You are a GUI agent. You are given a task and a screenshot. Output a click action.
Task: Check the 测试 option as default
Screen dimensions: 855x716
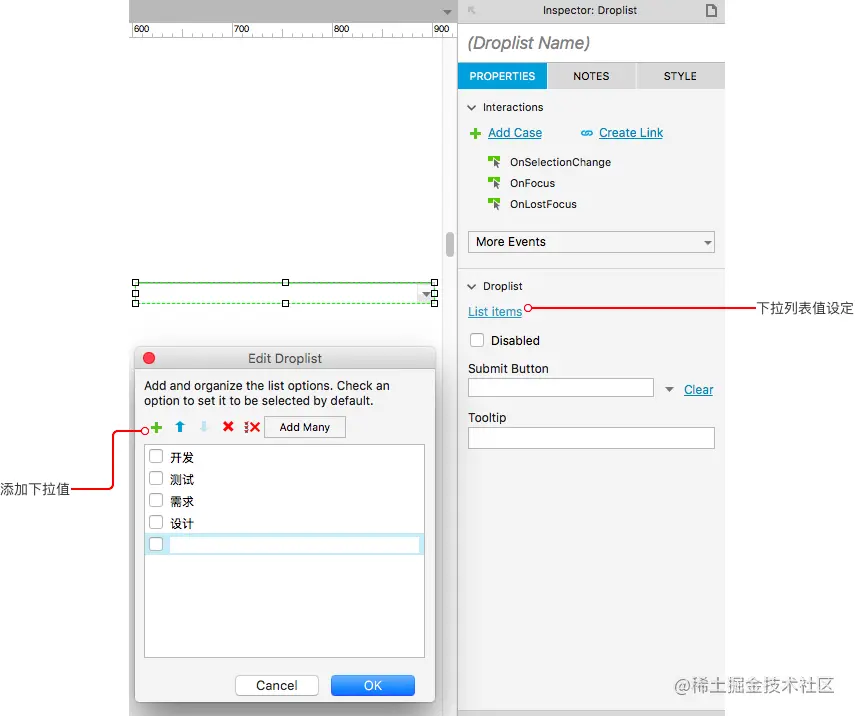pos(156,478)
